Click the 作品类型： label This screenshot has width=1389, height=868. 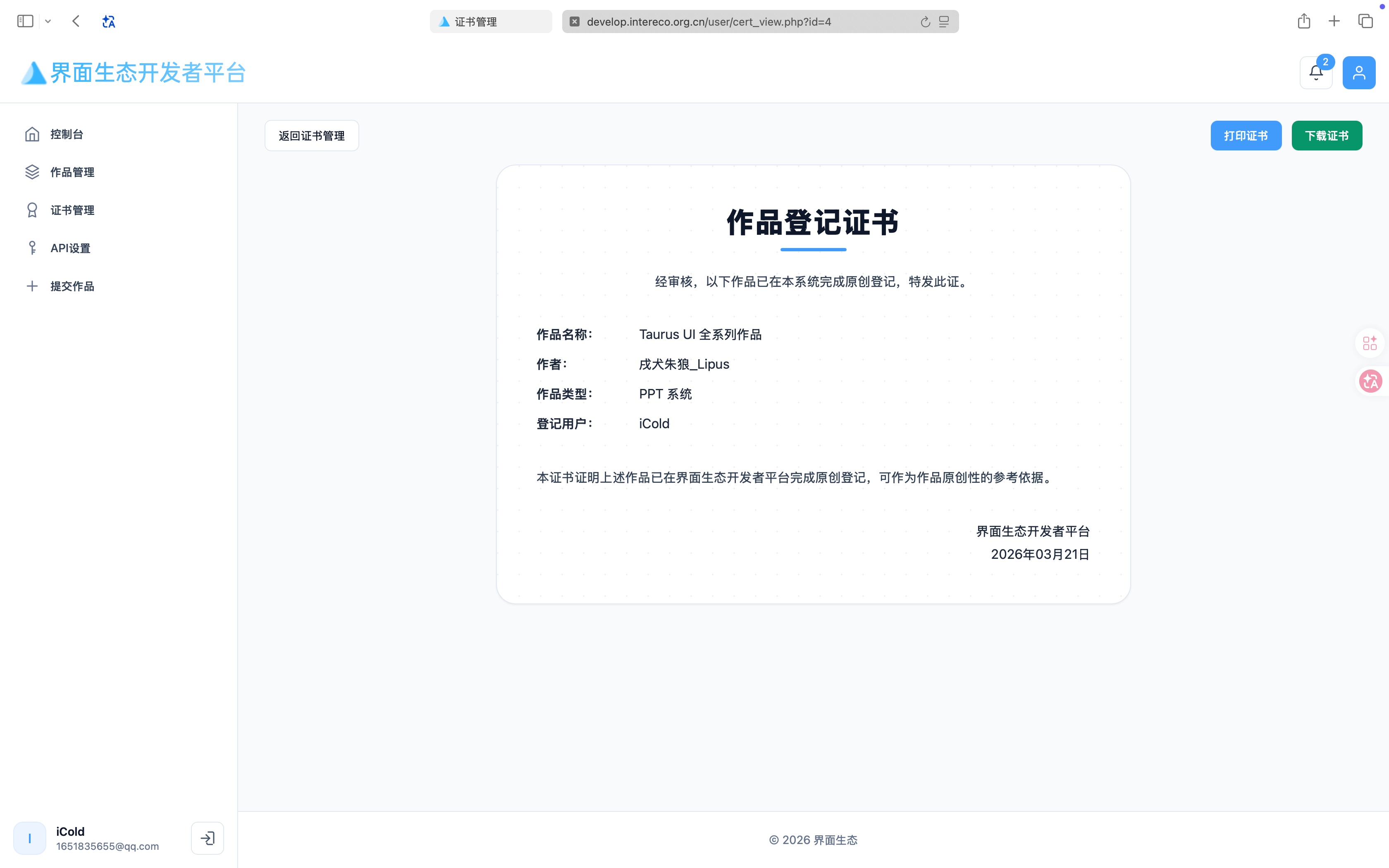tap(565, 394)
